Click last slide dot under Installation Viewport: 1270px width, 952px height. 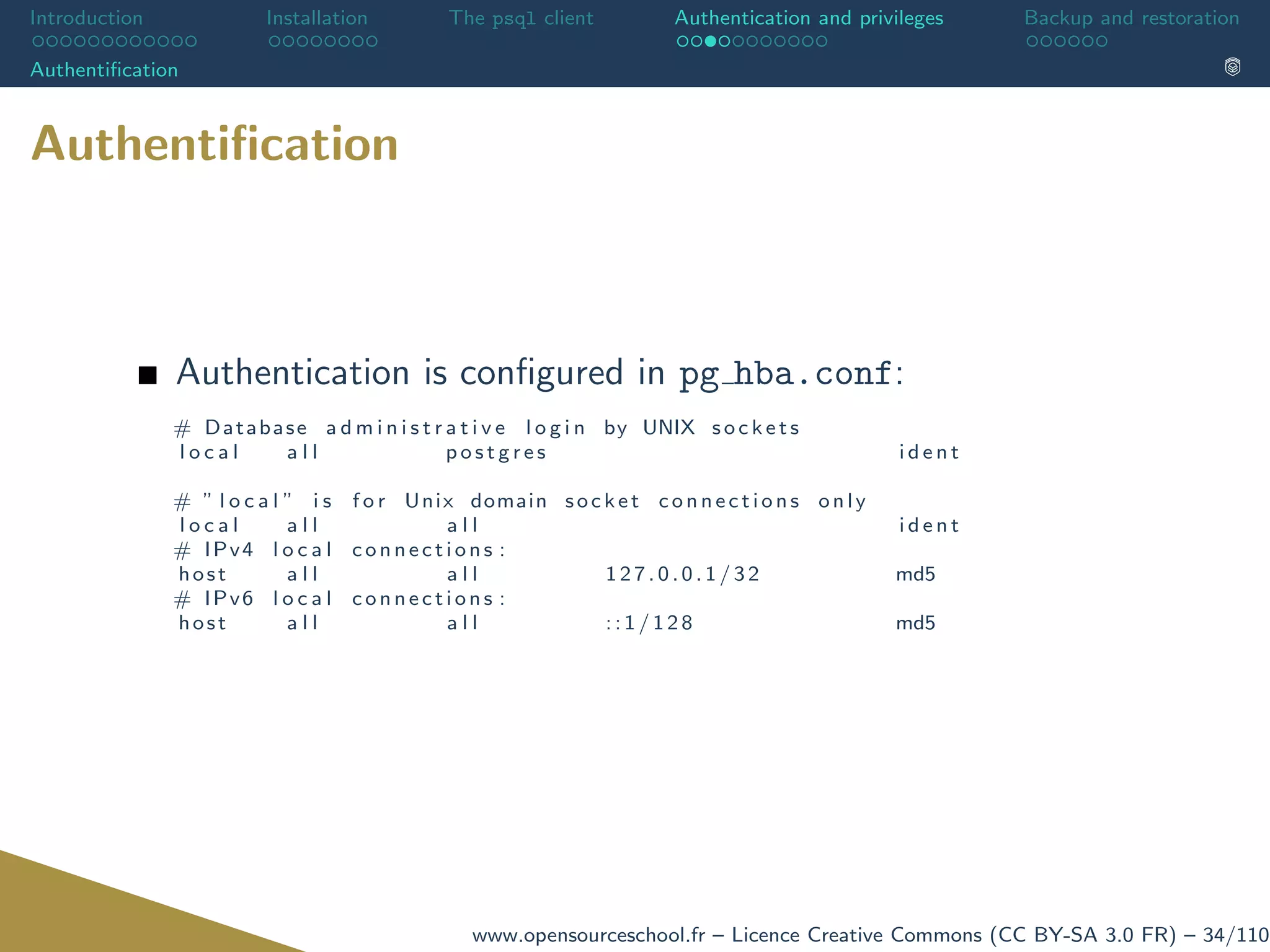point(371,42)
